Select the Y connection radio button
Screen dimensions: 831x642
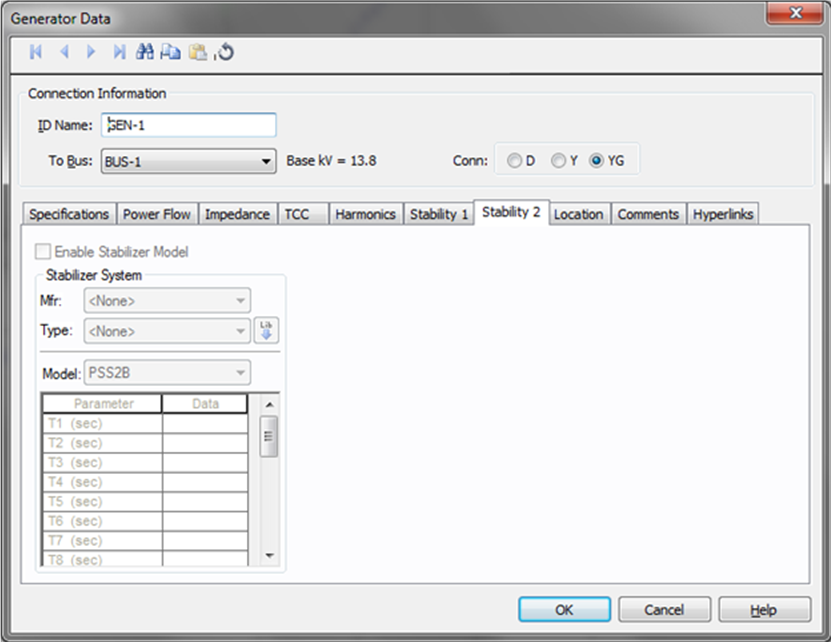[558, 160]
